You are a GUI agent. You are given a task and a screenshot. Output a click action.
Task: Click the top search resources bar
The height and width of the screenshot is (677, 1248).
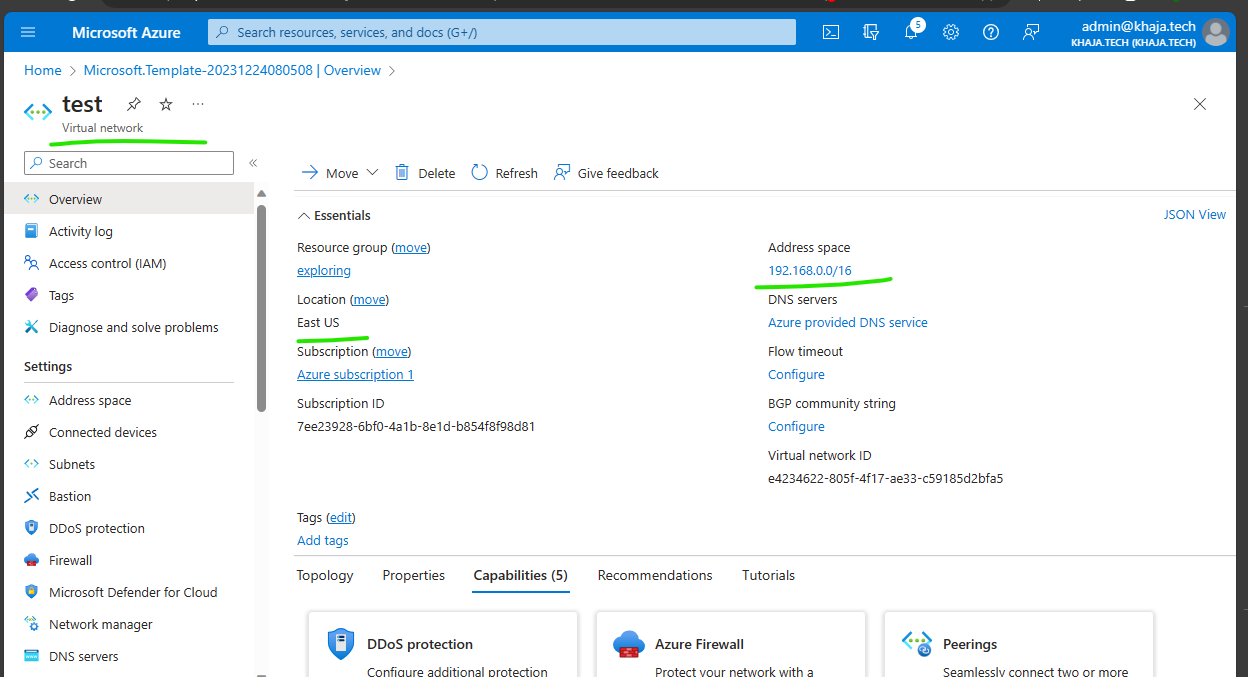(x=502, y=32)
